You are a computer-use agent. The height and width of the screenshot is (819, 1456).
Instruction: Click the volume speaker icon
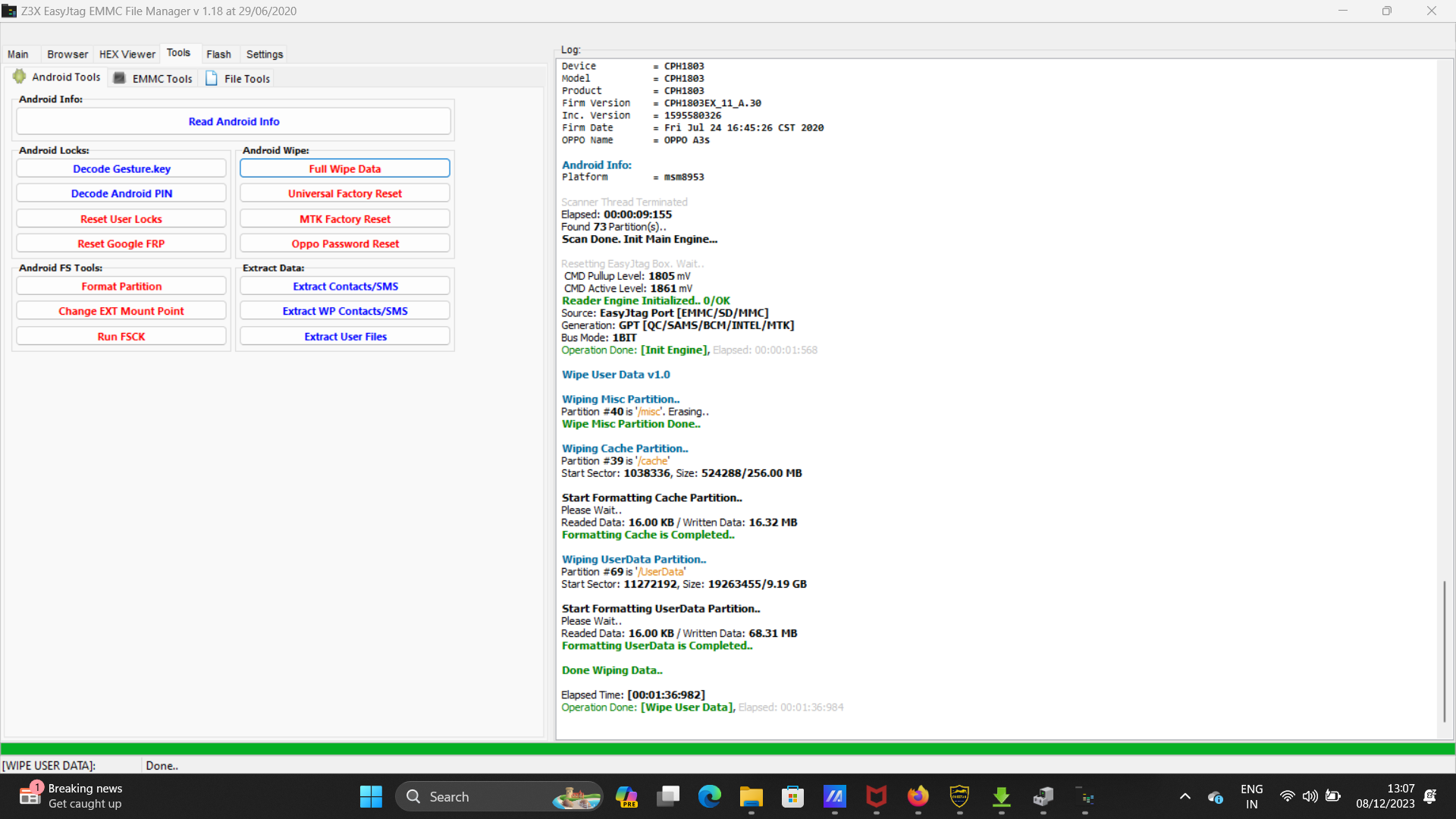pyautogui.click(x=1310, y=797)
